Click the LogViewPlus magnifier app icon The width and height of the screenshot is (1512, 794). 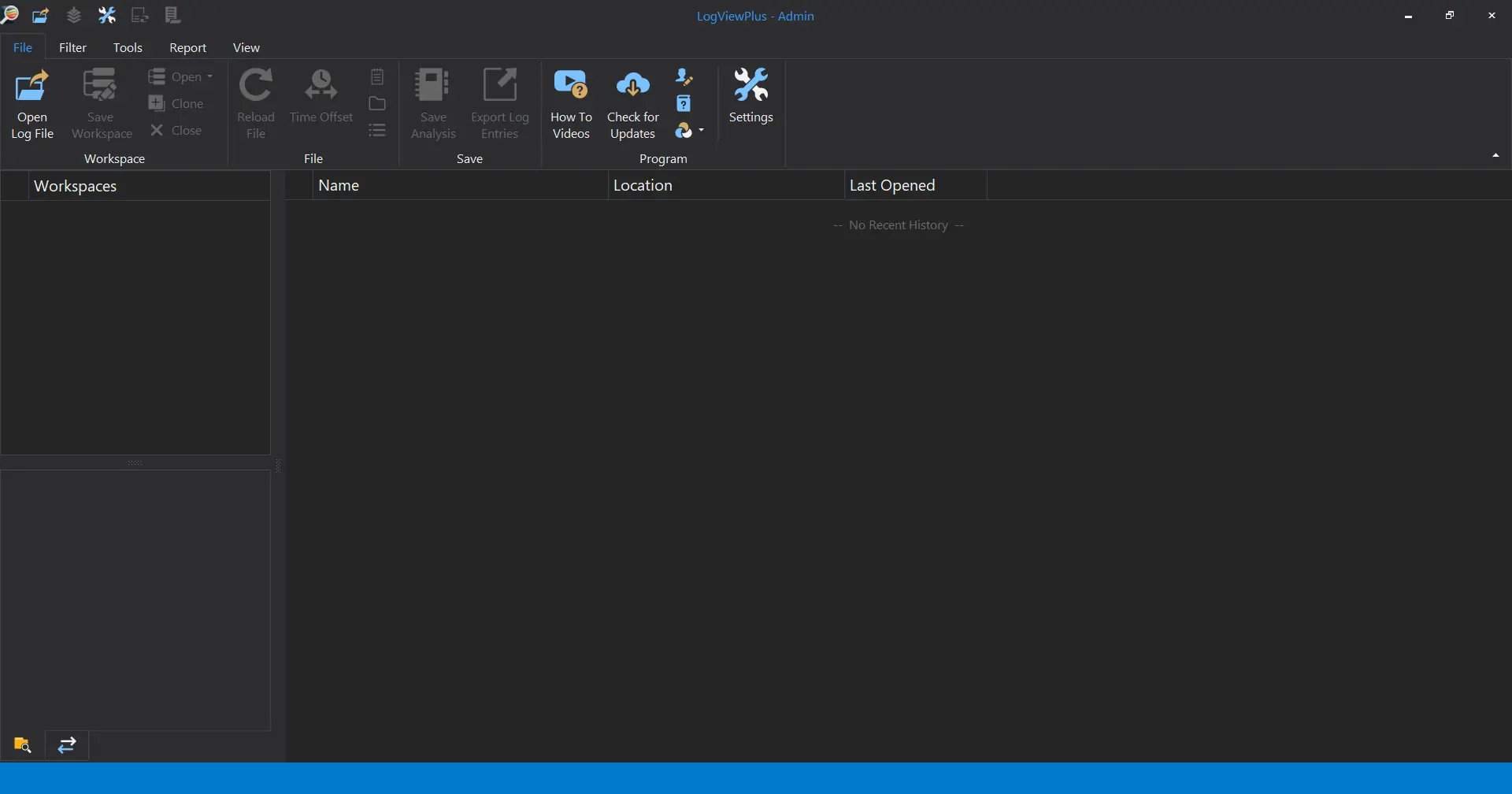9,14
